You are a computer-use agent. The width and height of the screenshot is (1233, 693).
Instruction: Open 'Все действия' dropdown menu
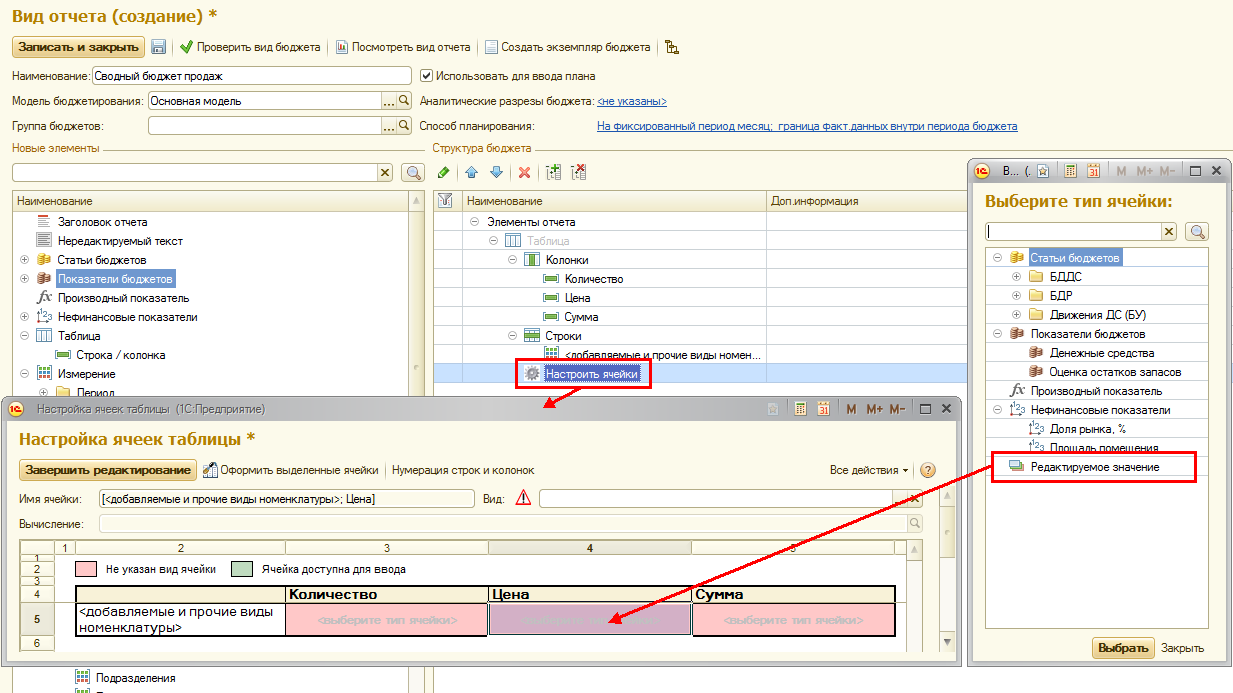(x=868, y=470)
